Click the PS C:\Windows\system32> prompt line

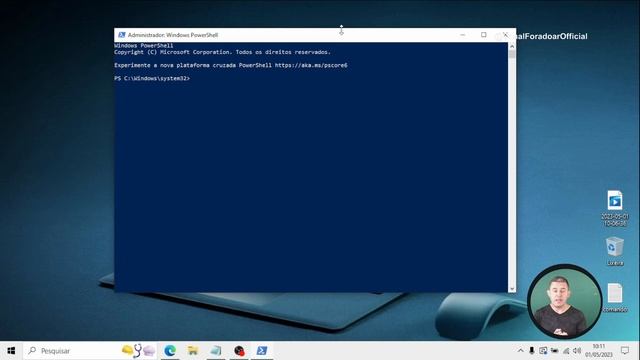pos(152,78)
